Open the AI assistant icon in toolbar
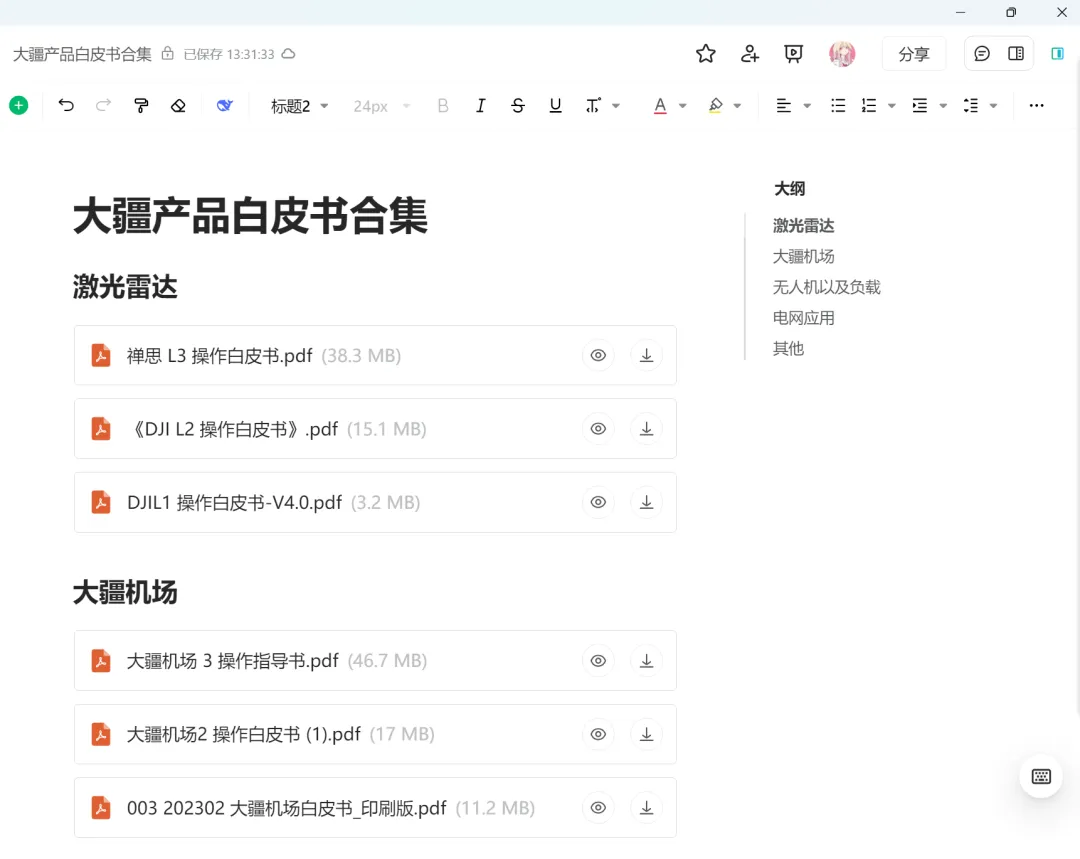 tap(225, 105)
